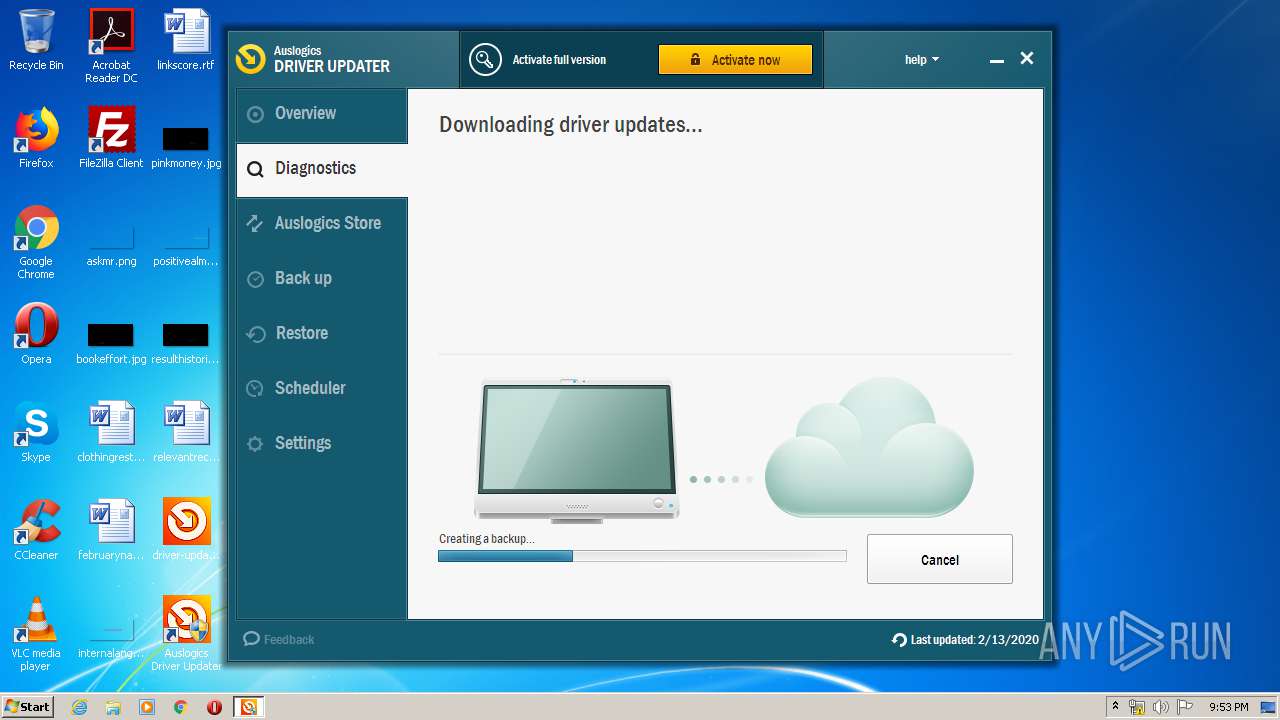Select positivealm desktop file

pos(186,246)
